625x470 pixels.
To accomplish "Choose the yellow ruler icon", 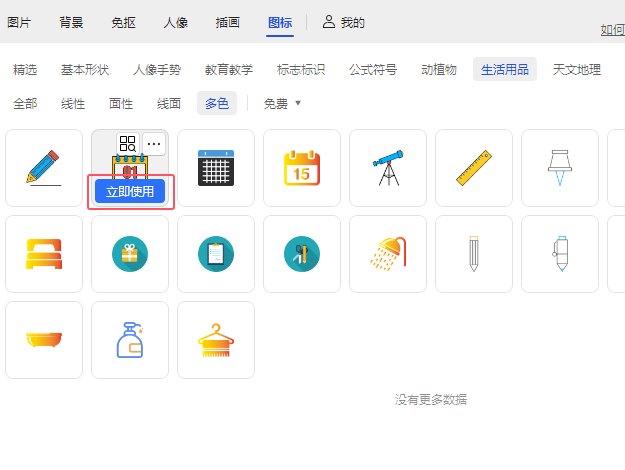I will coord(474,168).
